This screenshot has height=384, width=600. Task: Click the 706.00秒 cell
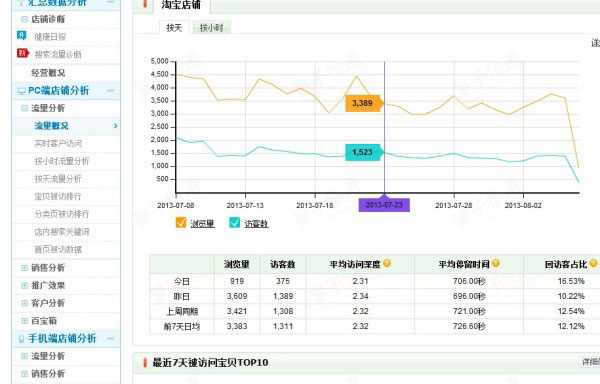tap(469, 281)
